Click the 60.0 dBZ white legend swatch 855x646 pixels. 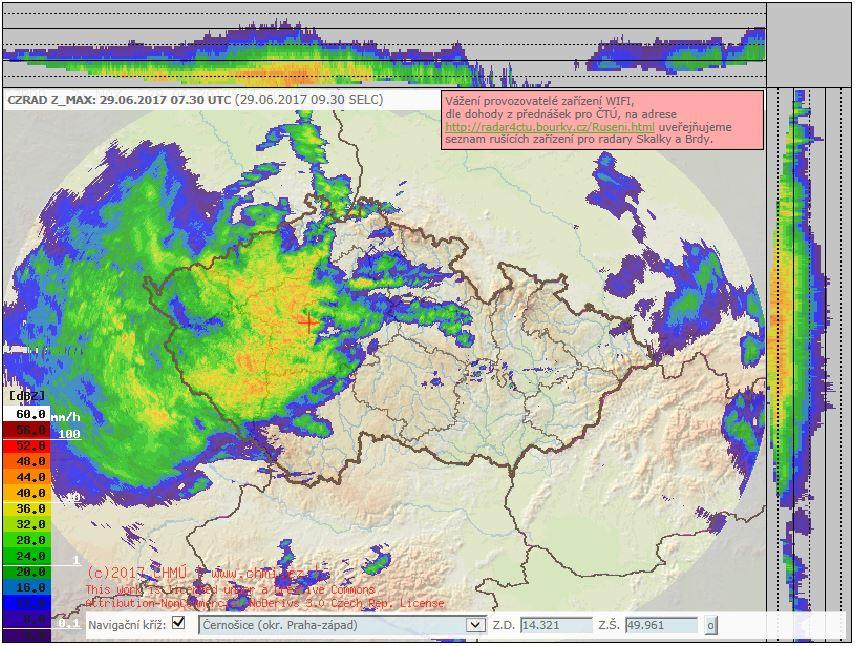click(26, 414)
